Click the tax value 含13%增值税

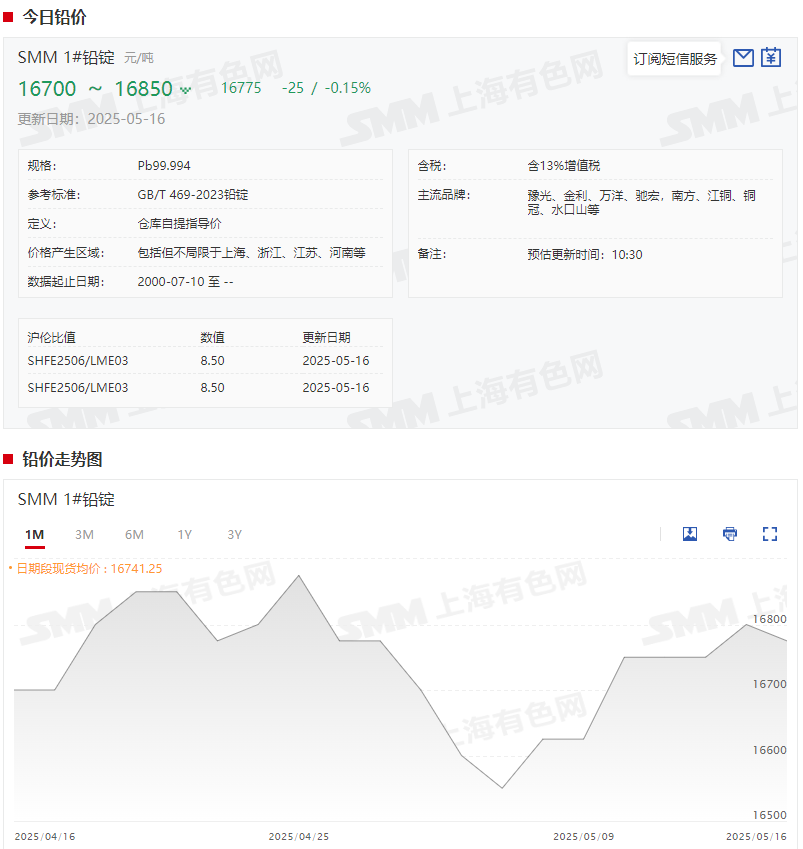click(564, 166)
